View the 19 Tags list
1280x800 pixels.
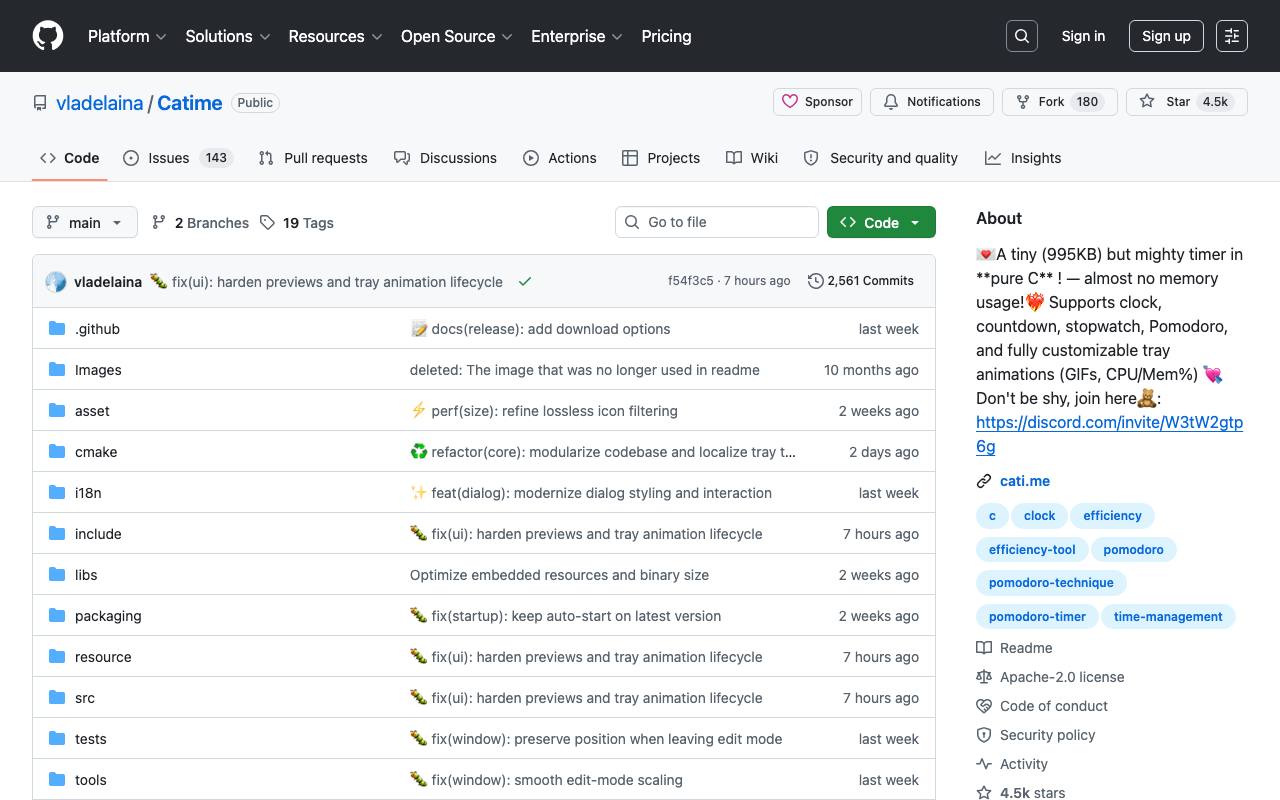297,223
